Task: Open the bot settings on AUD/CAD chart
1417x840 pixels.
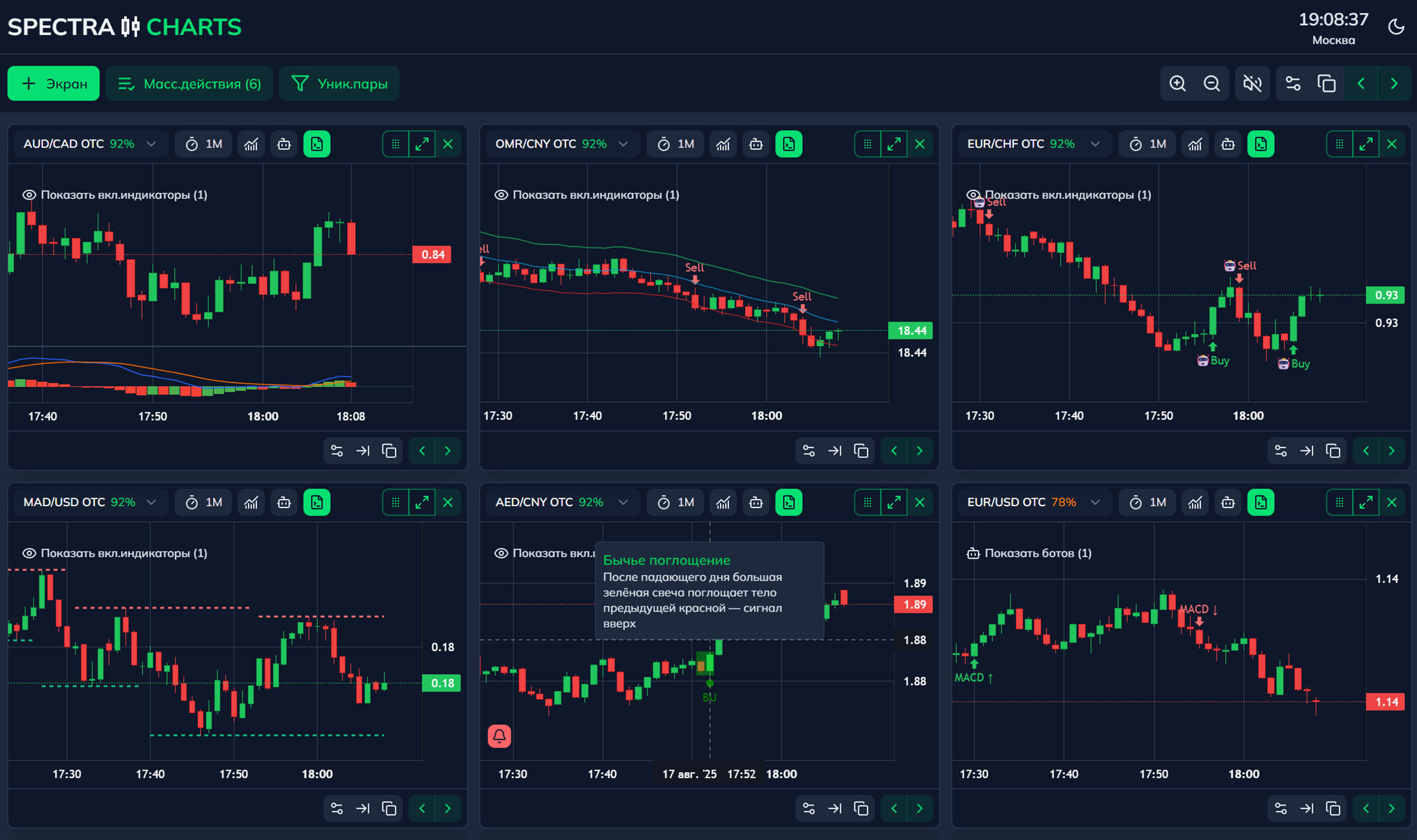Action: [284, 144]
